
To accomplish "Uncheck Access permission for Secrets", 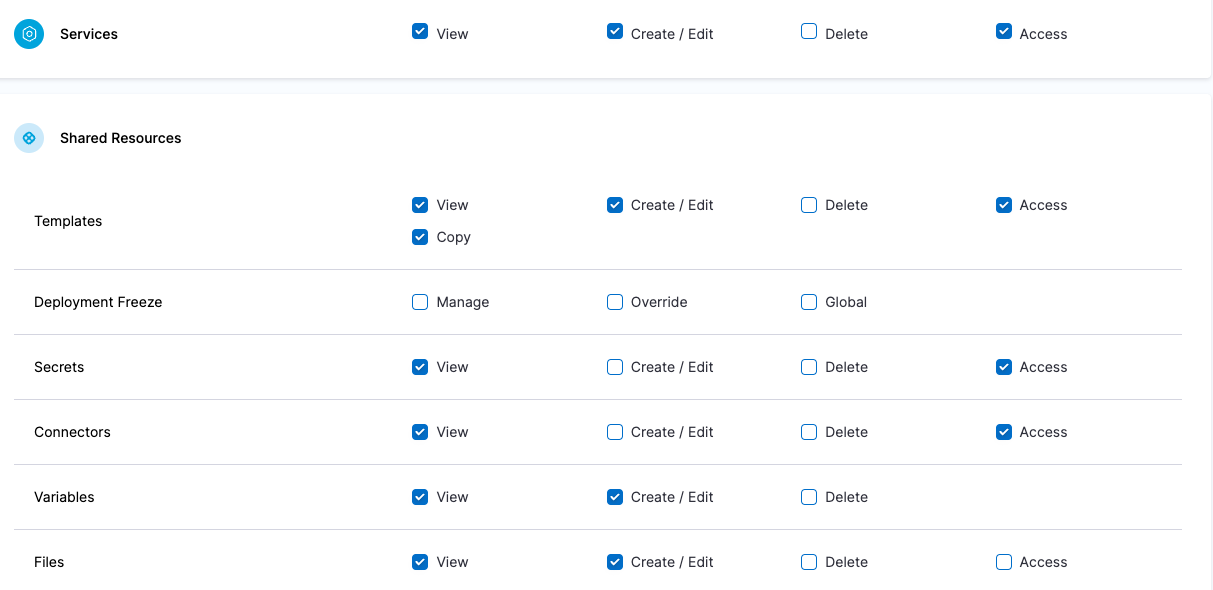I will [1003, 366].
